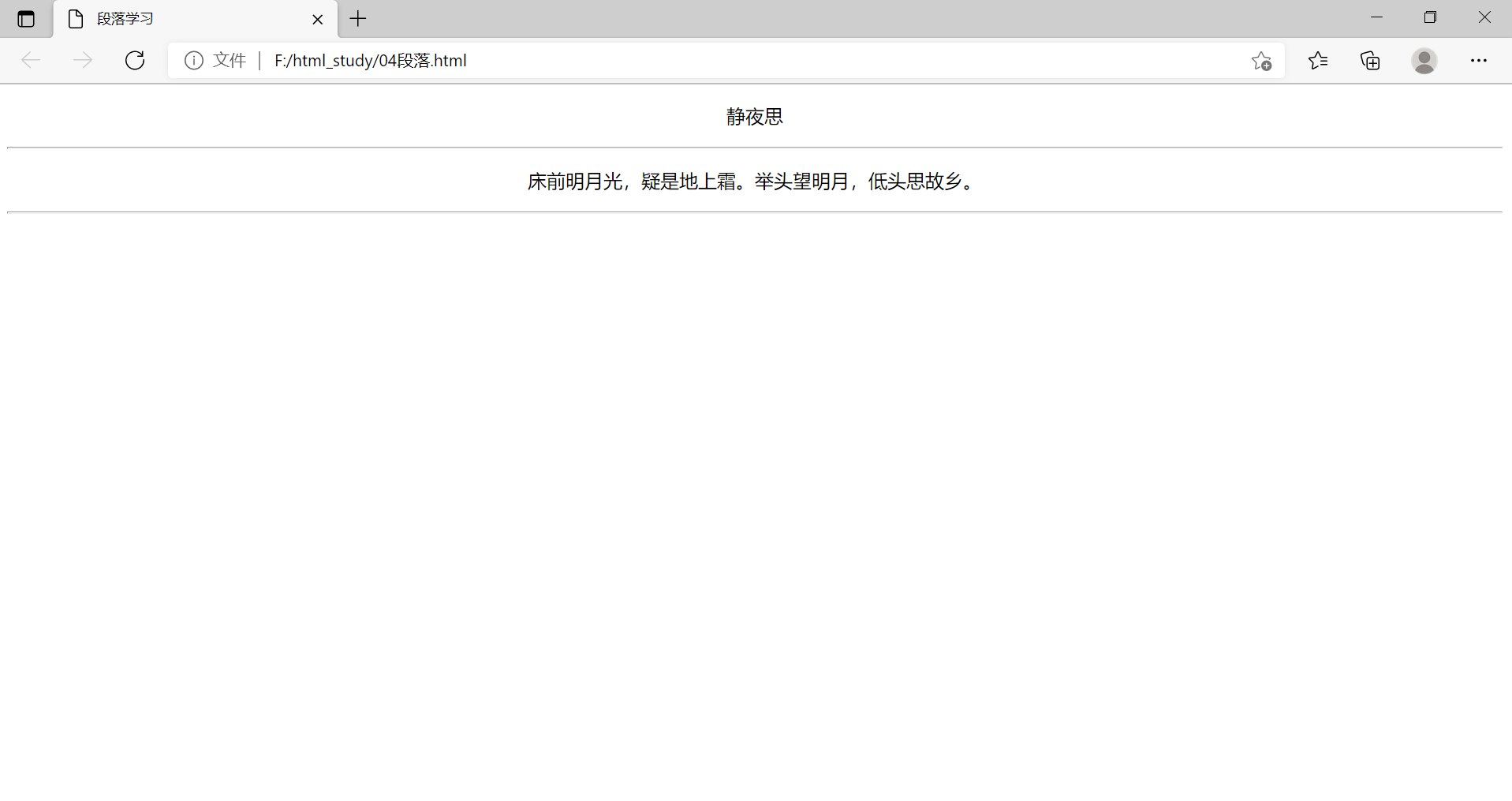
Task: Click the file info icon in address bar
Action: (x=193, y=60)
